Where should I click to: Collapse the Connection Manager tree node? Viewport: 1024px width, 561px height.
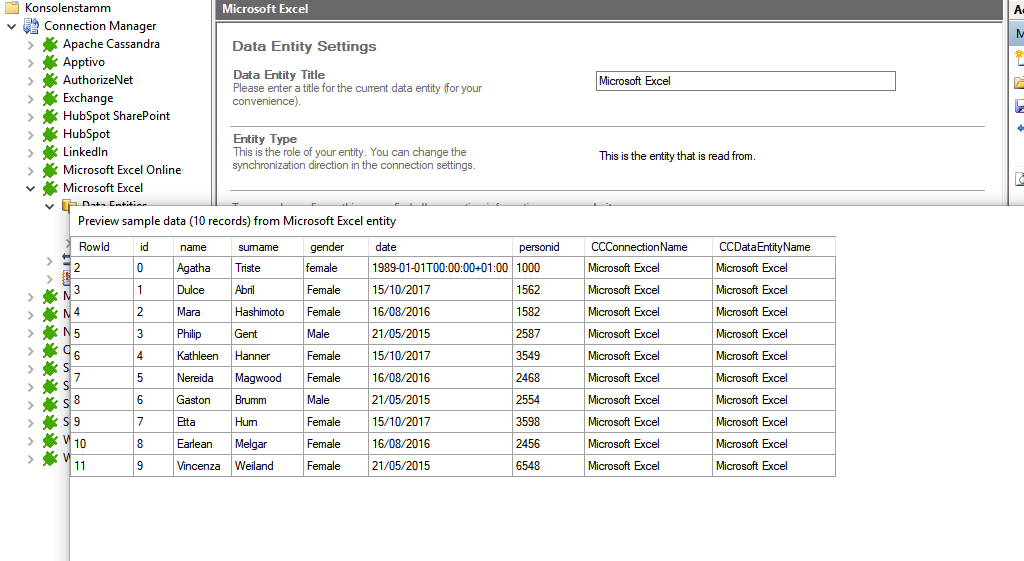click(x=11, y=26)
